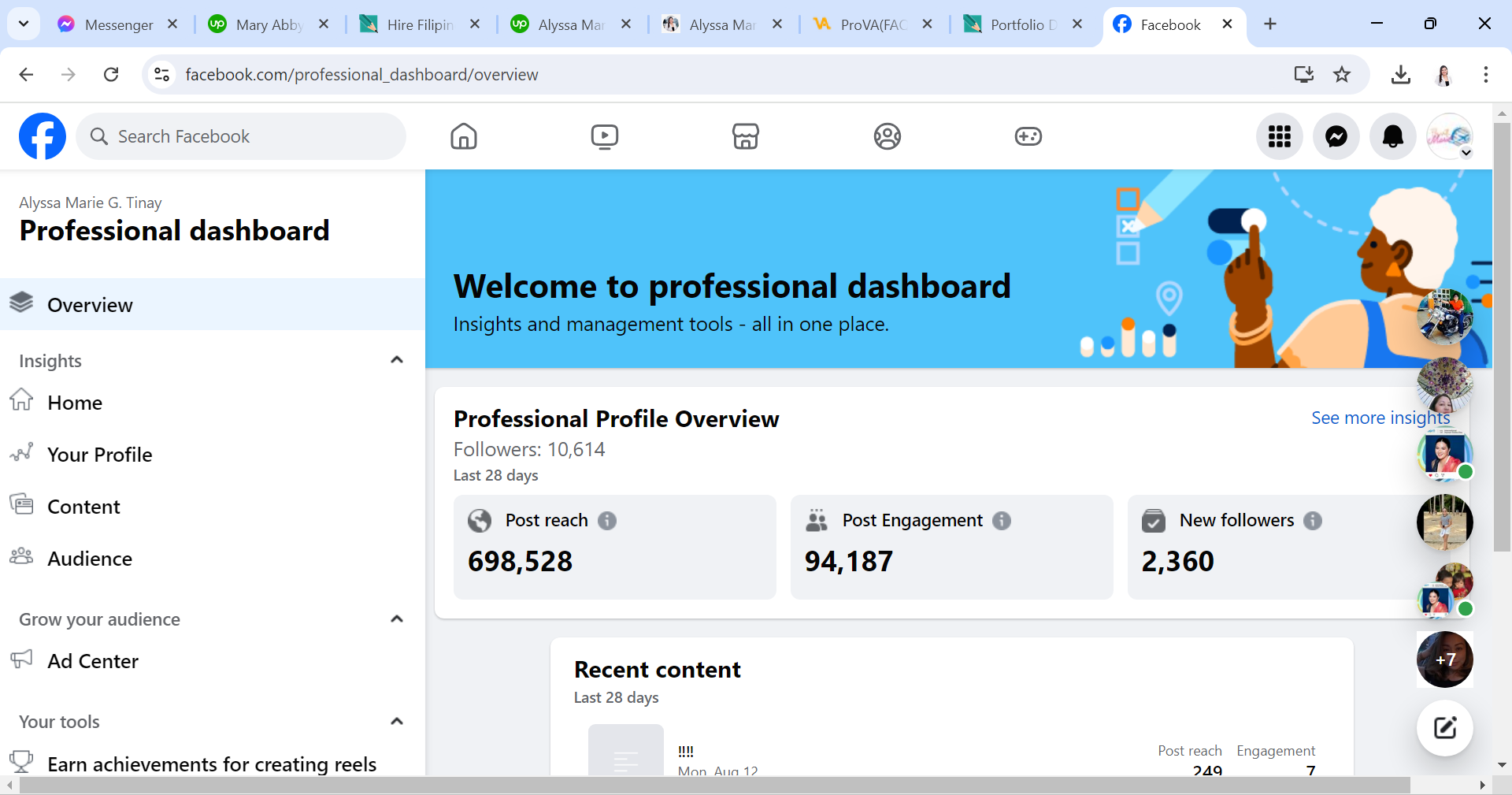The width and height of the screenshot is (1512, 795).
Task: Click the recent post thumbnail
Action: coord(626,750)
